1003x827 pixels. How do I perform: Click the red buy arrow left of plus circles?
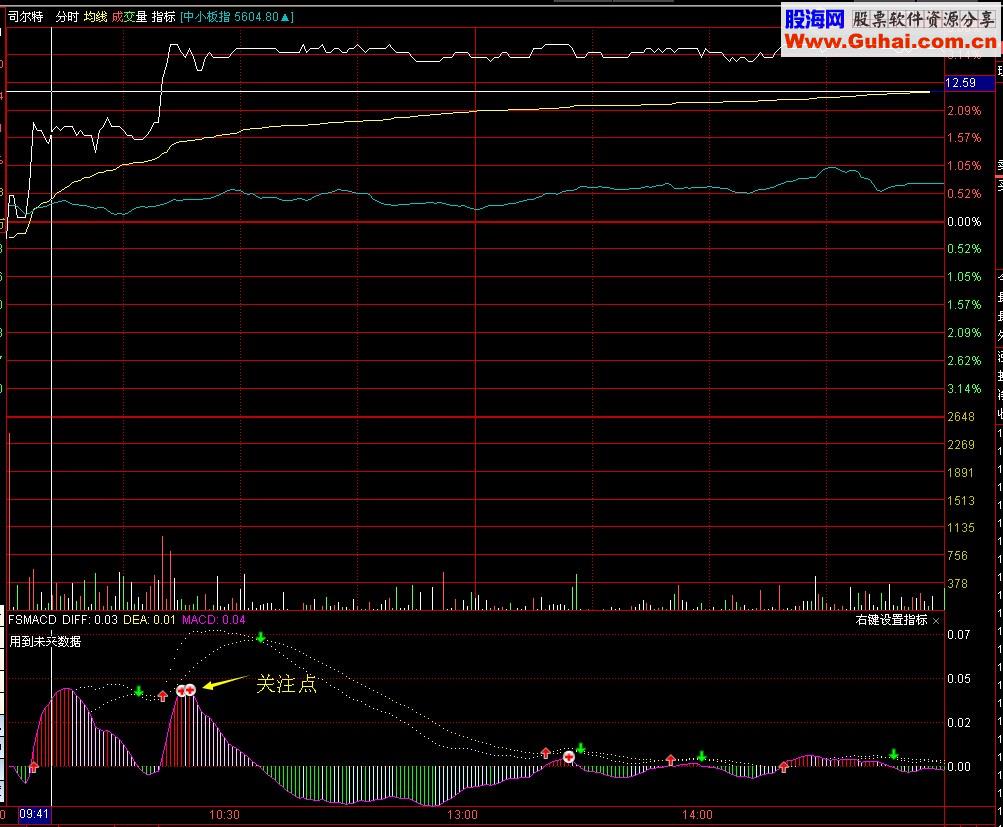click(x=162, y=695)
